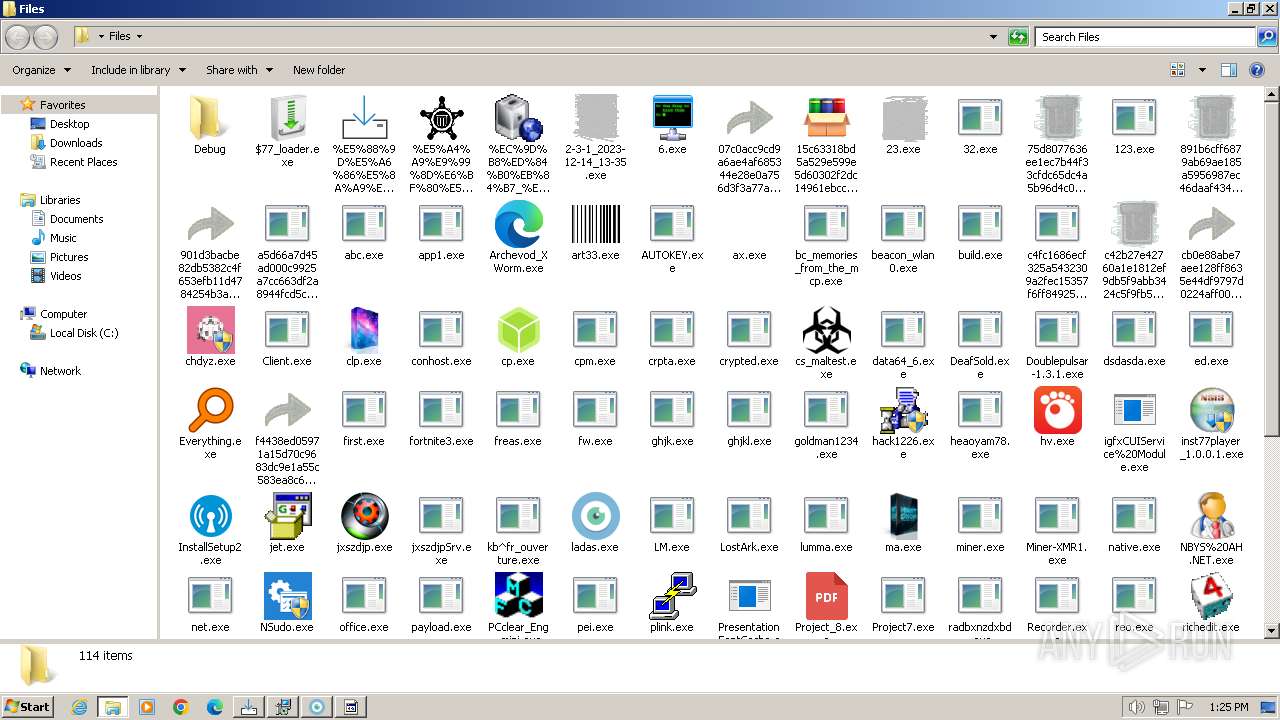Image resolution: width=1280 pixels, height=720 pixels.
Task: Expand the address bar history dropdown
Action: coord(993,37)
